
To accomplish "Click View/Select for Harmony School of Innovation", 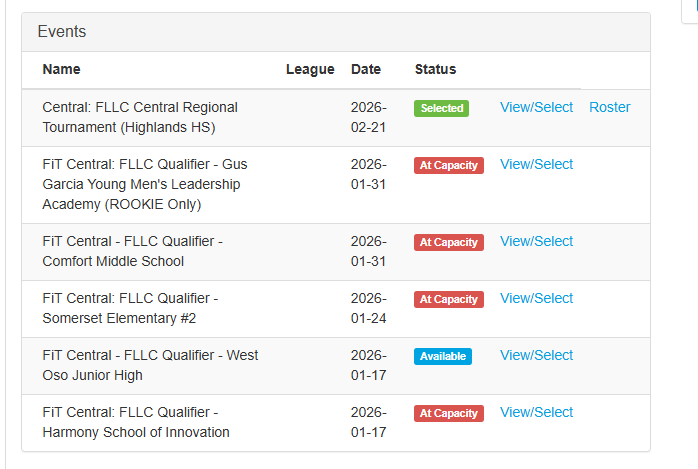I will click(x=536, y=412).
